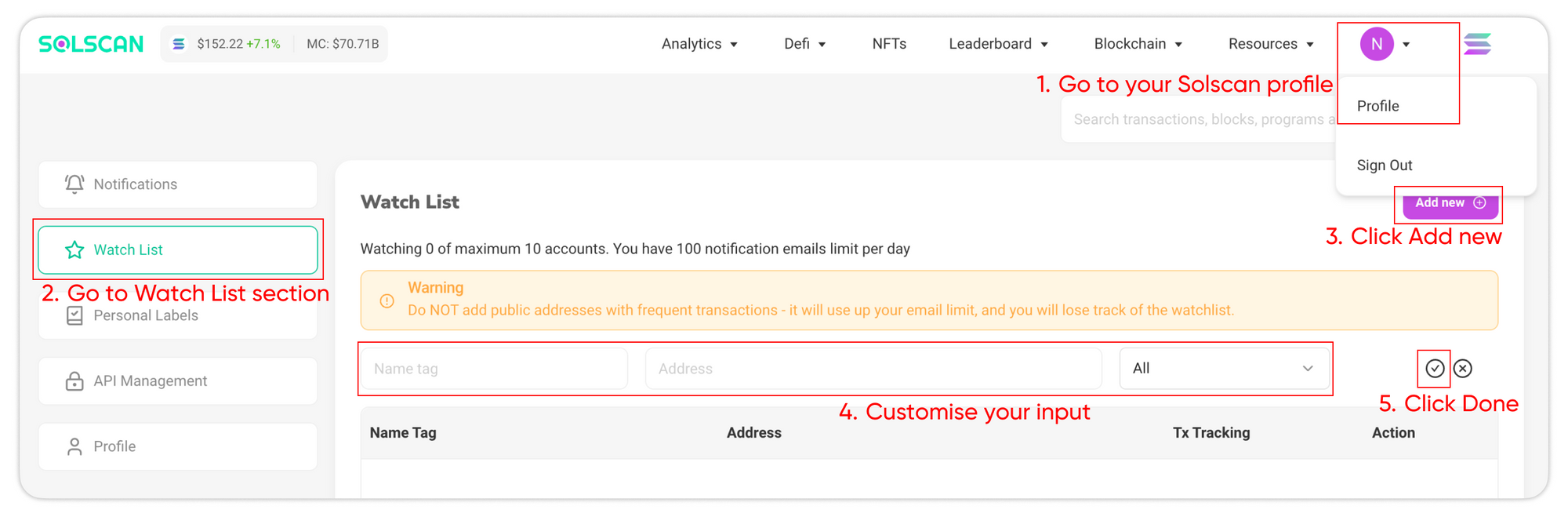Click the Notifications bell icon
The image size is (1568, 517).
point(74,184)
